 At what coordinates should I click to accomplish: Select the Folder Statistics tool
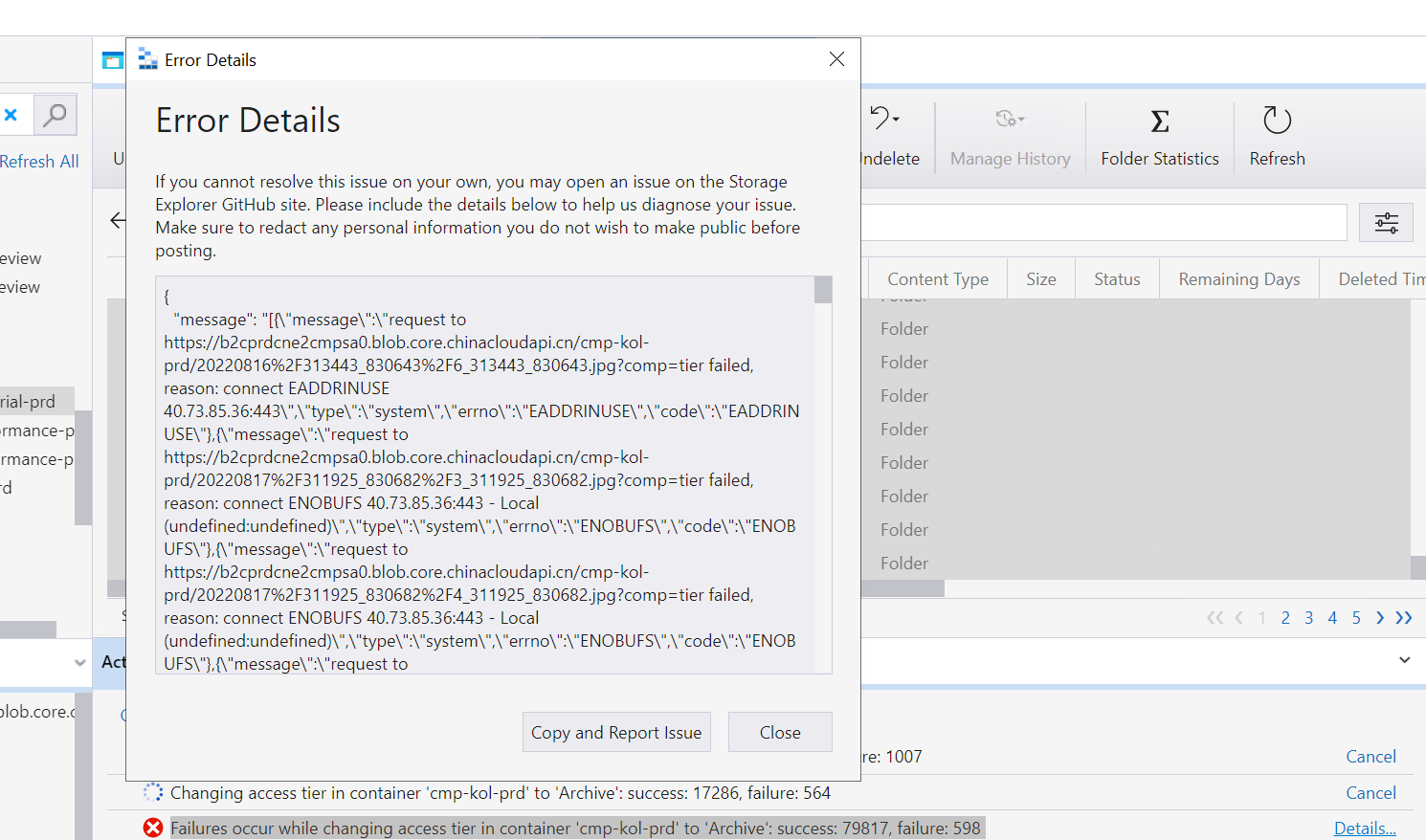tap(1159, 134)
